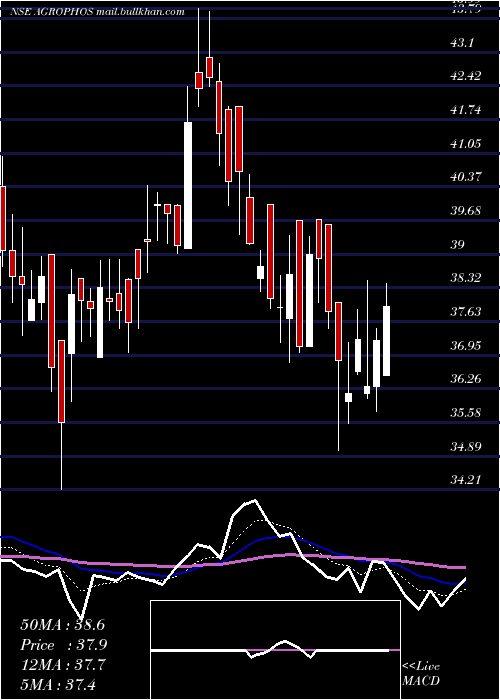This screenshot has height=700, width=500.
Task: Click the Live MACD inset chart box
Action: pyautogui.click(x=275, y=650)
